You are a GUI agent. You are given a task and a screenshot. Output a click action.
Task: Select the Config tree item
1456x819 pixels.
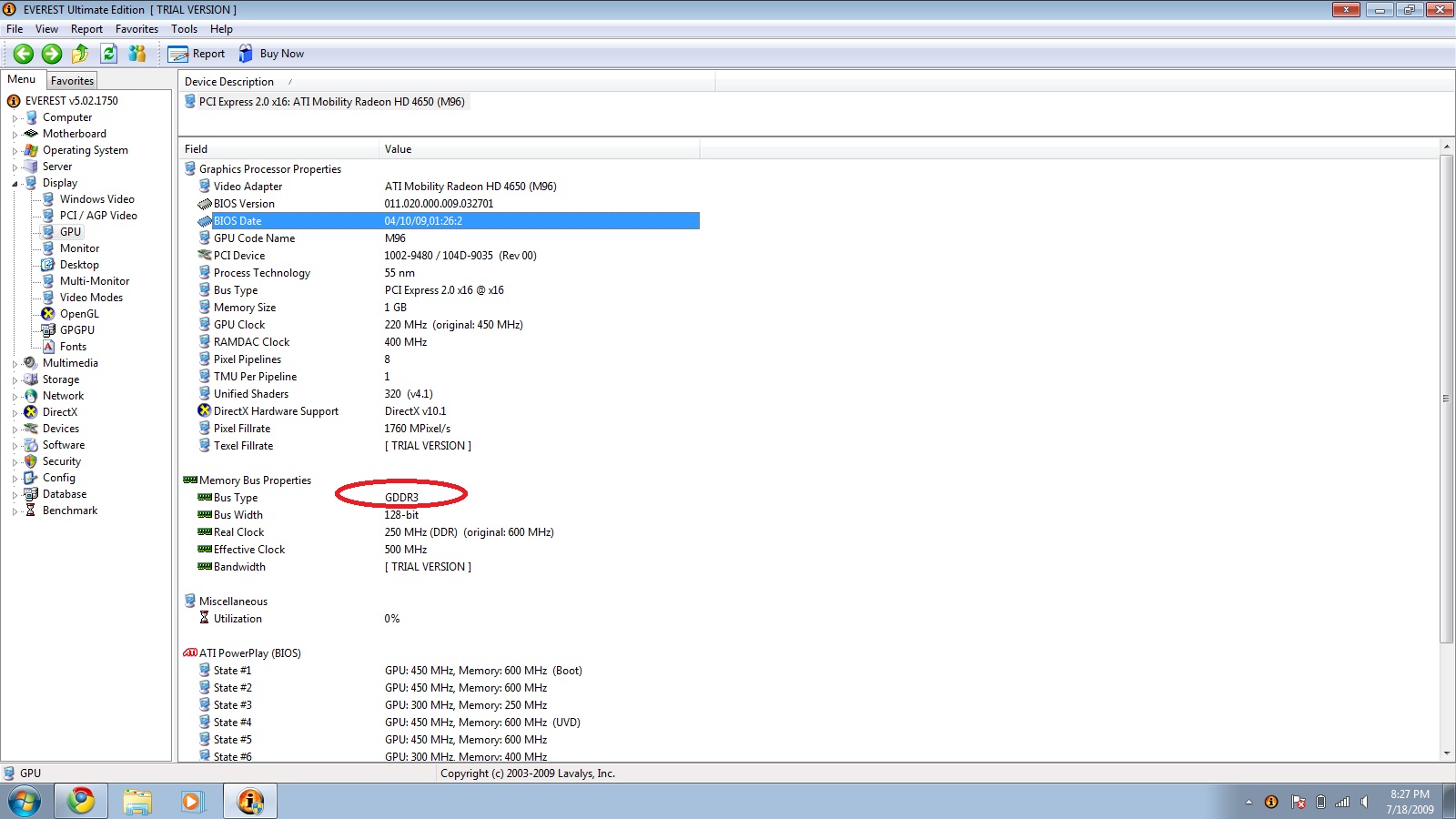click(x=59, y=478)
